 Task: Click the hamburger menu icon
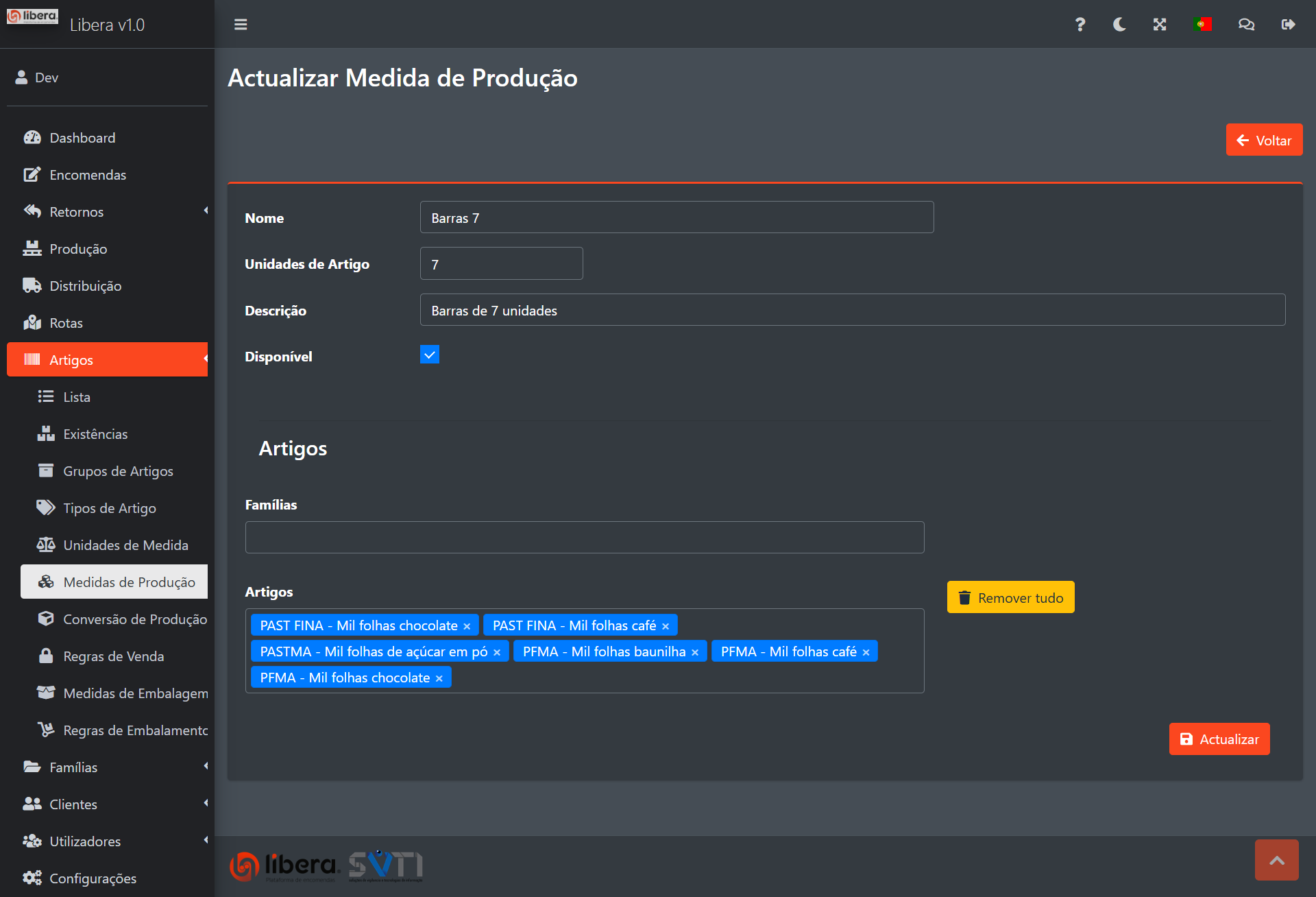(x=241, y=25)
